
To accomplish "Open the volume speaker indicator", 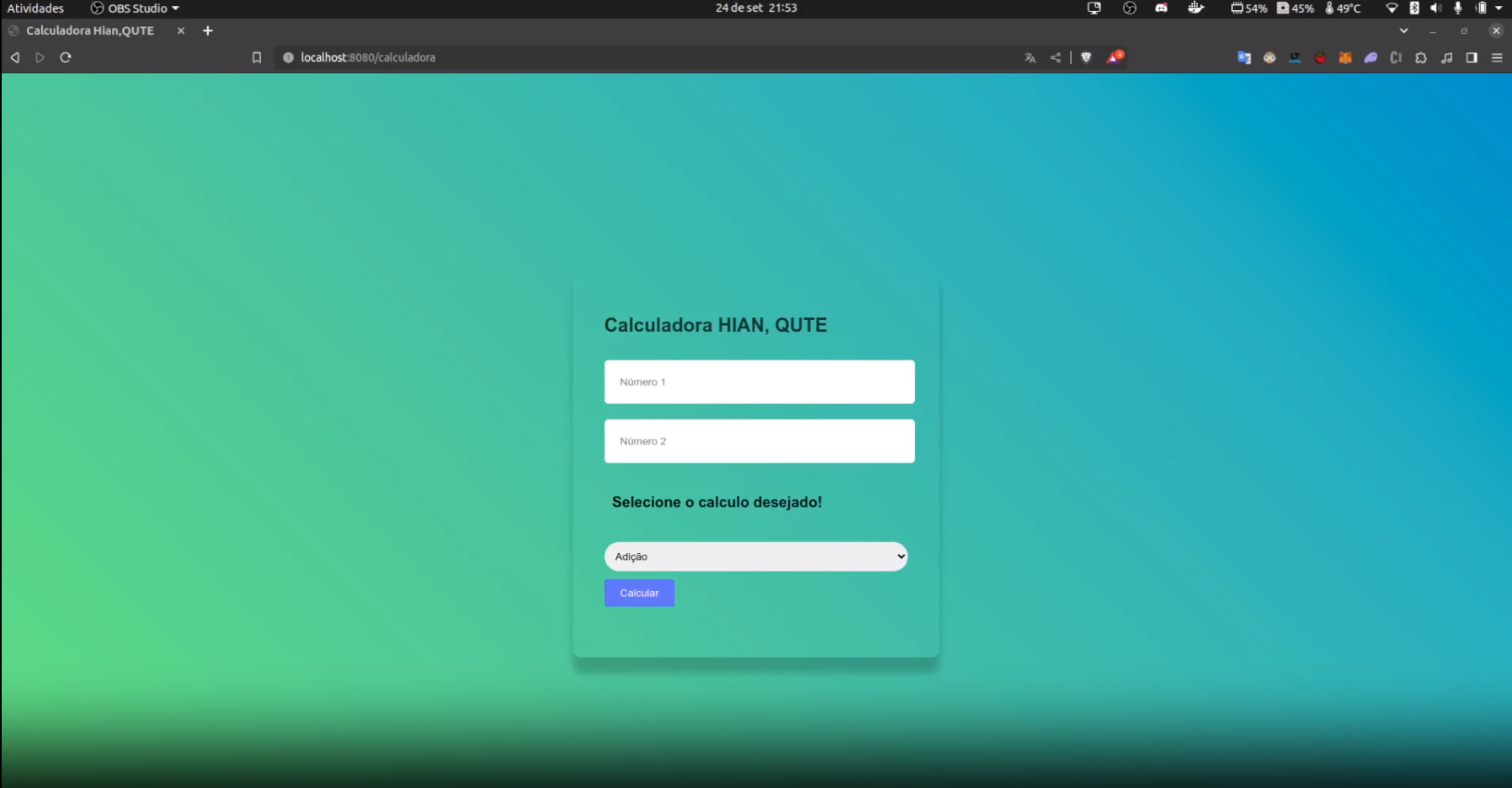I will 1435,8.
